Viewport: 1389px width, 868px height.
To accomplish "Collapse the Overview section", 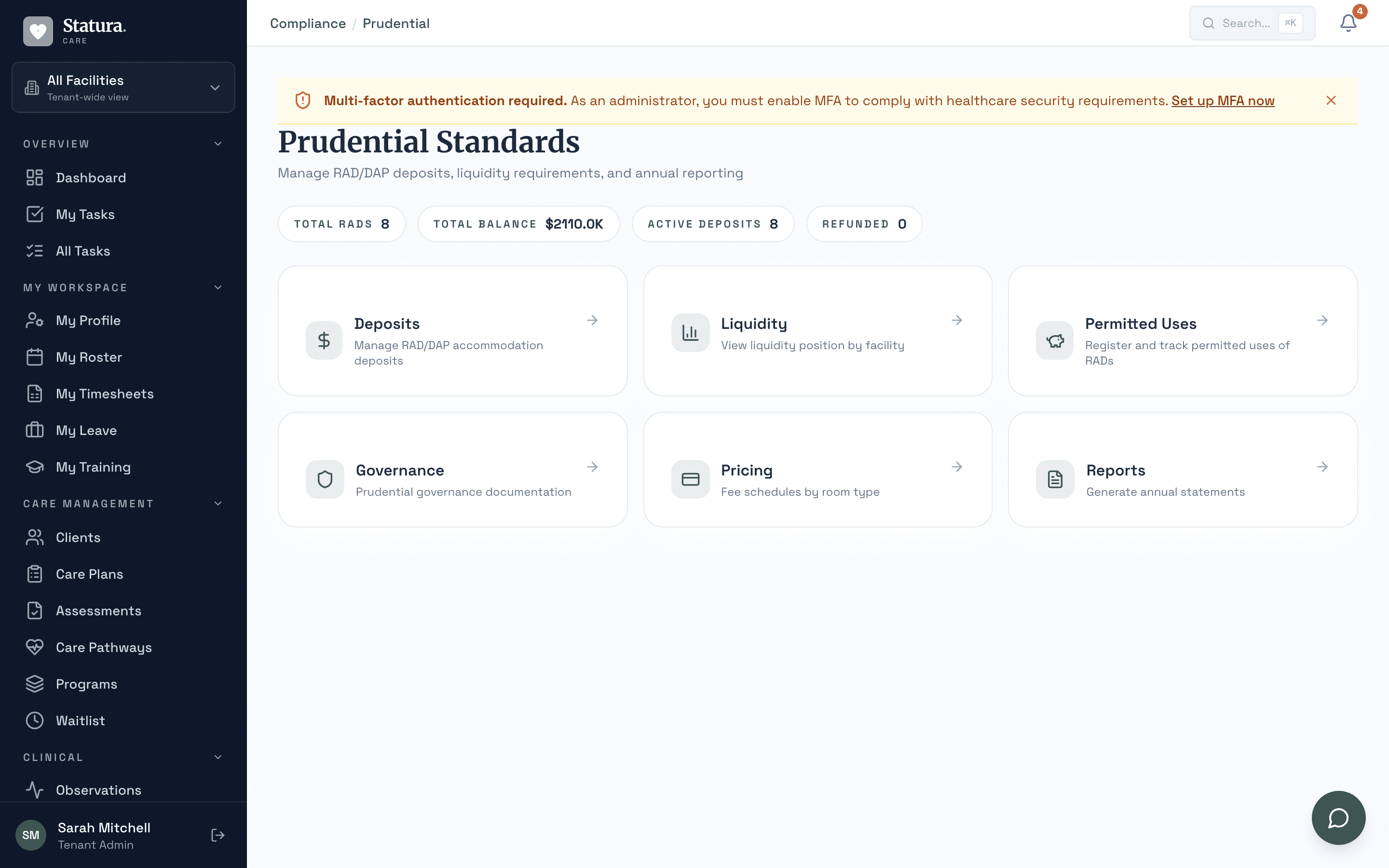I will pyautogui.click(x=217, y=143).
